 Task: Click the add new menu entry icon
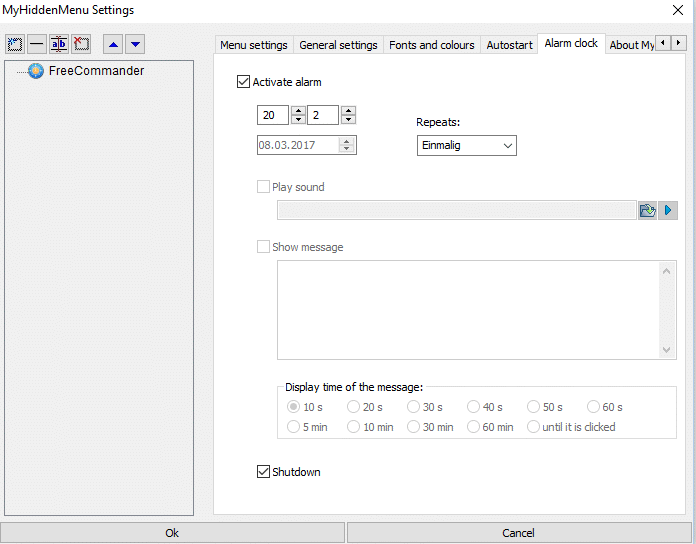[x=15, y=44]
